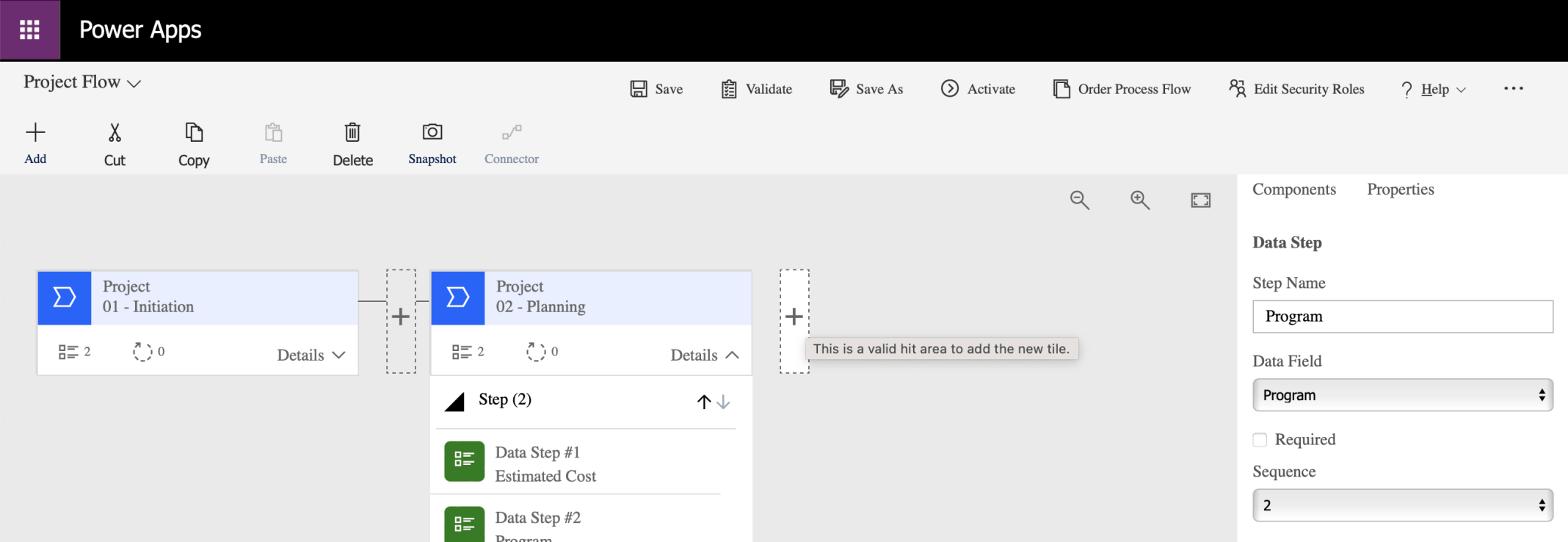Collapse Details on 02 - Planning stage
1568x542 pixels.
[x=705, y=355]
